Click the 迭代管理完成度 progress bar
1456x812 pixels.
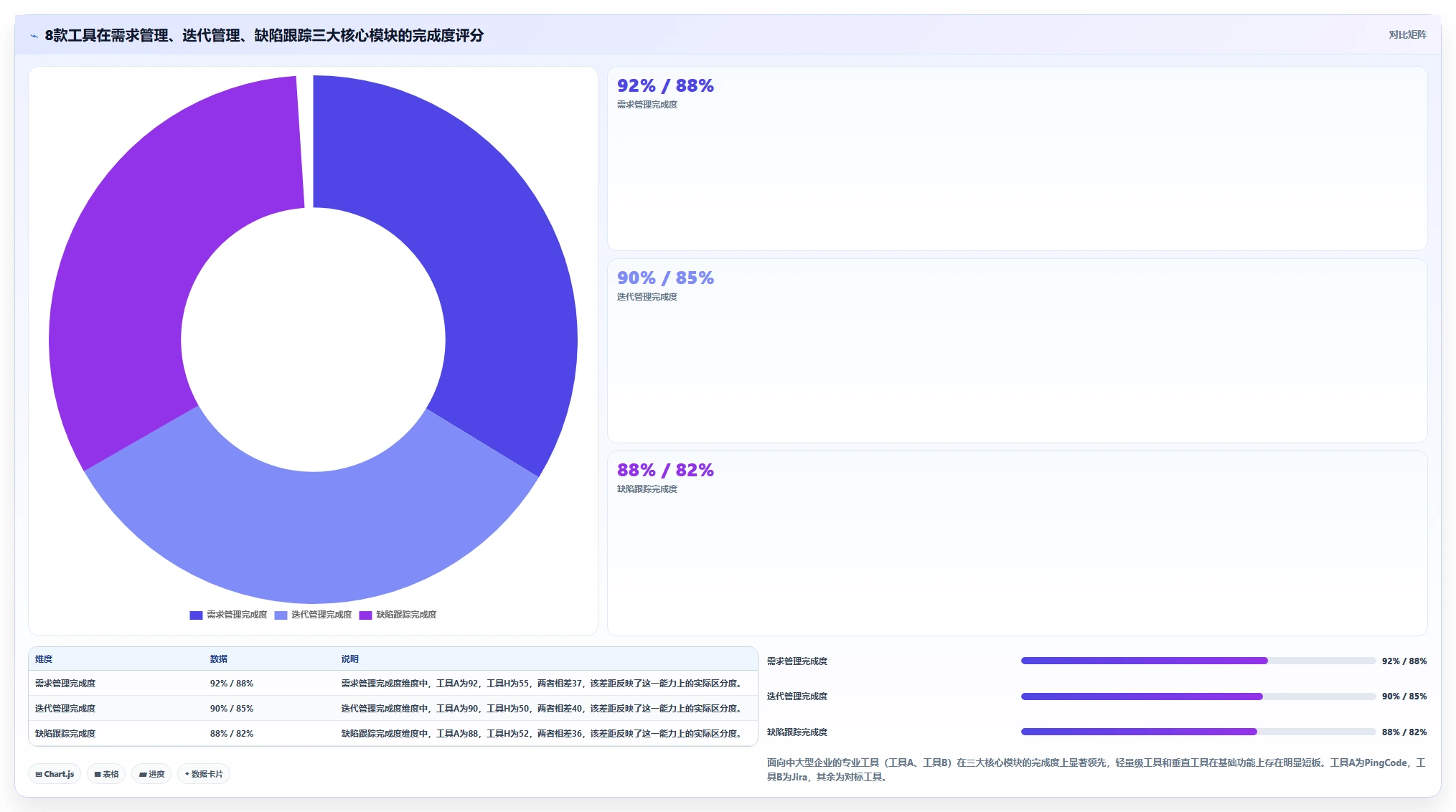1198,697
